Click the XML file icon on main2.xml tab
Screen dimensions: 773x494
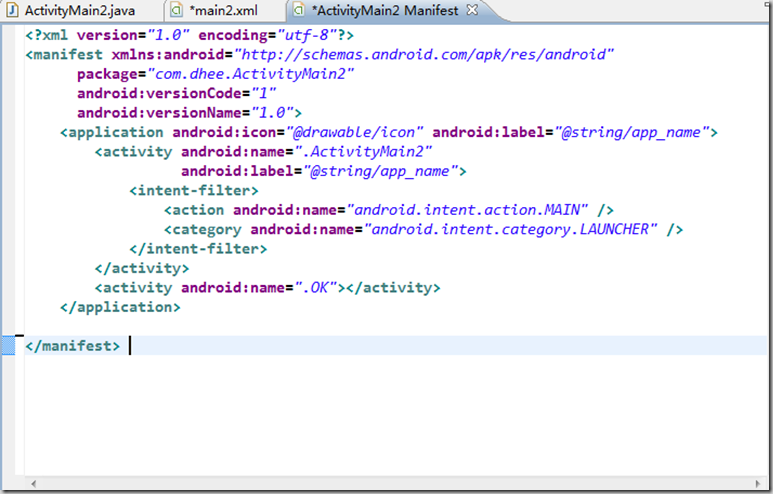point(176,11)
